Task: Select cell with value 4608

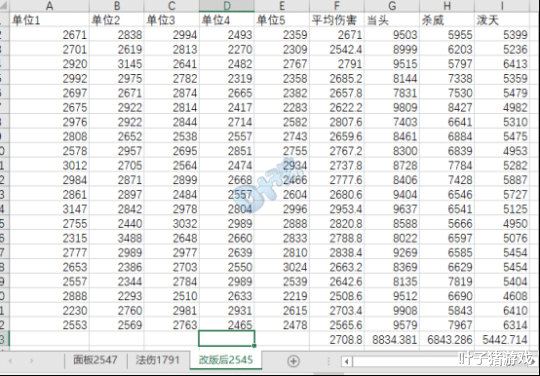Action: coord(502,296)
